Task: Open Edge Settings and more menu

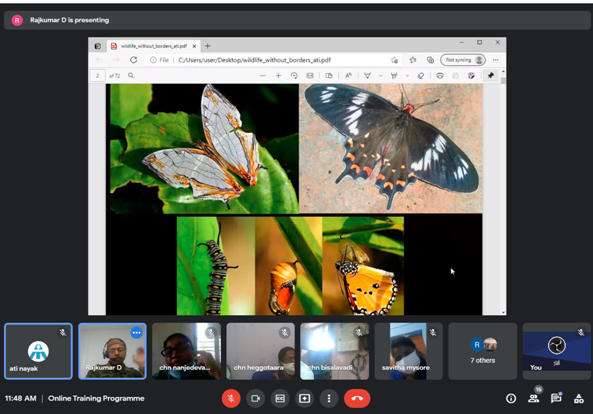Action: (495, 60)
